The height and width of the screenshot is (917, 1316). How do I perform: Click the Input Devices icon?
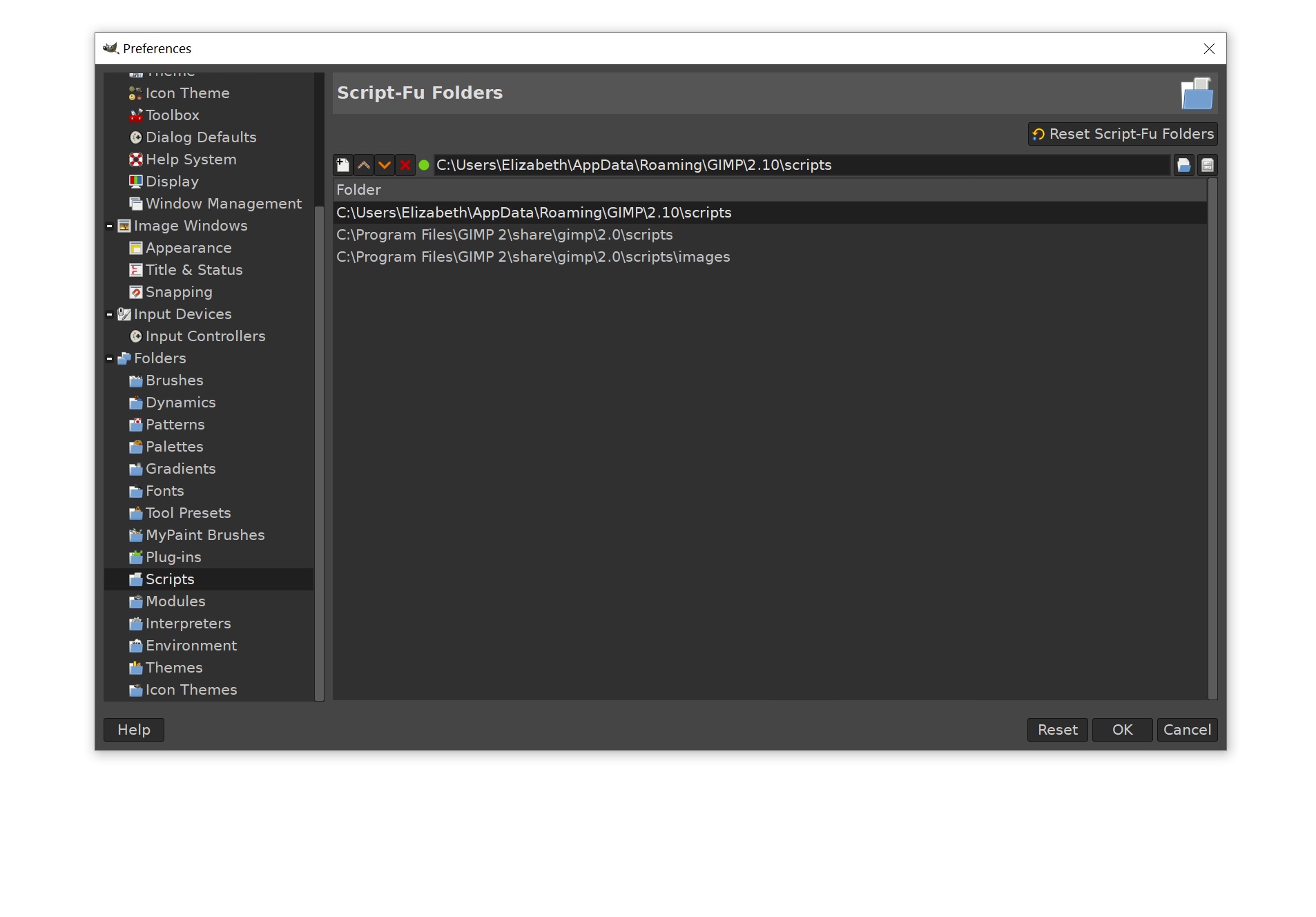(x=124, y=314)
